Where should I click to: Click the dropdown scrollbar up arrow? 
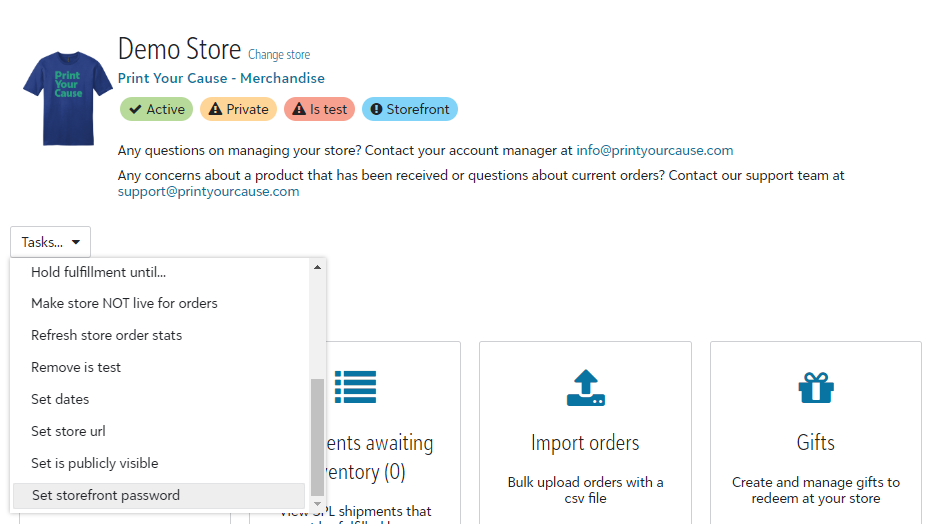pyautogui.click(x=317, y=267)
